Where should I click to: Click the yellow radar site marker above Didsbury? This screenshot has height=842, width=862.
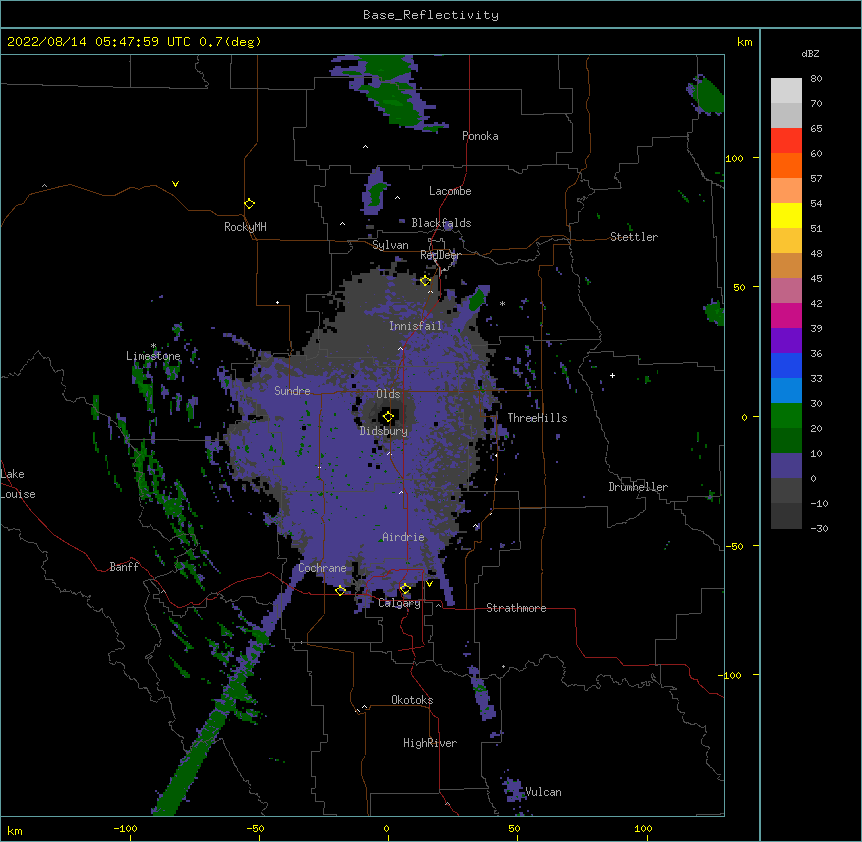tap(388, 417)
